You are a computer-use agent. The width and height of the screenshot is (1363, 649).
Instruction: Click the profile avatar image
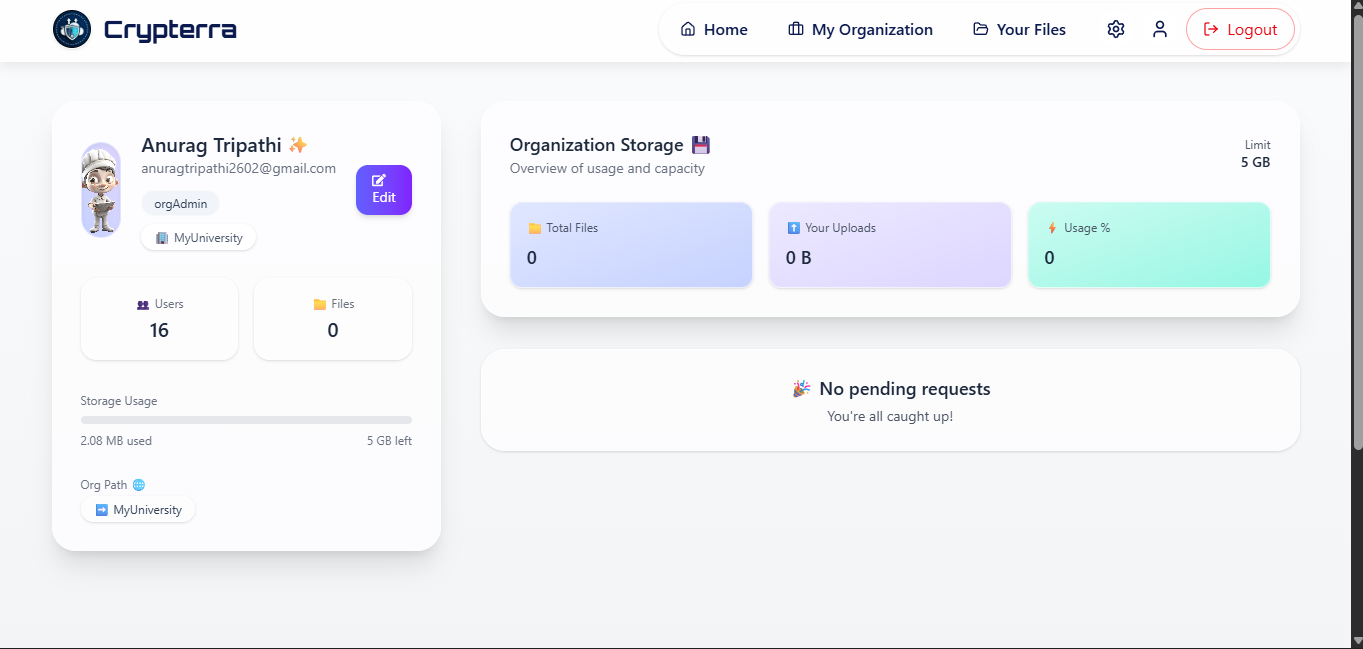click(101, 190)
